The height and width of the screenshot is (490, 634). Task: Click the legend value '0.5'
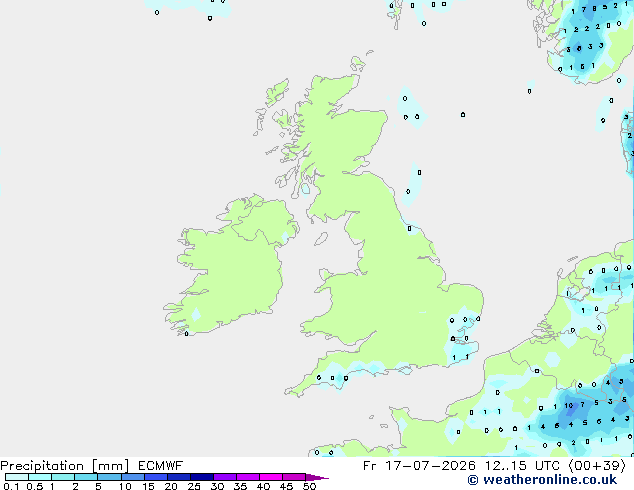coord(35,486)
